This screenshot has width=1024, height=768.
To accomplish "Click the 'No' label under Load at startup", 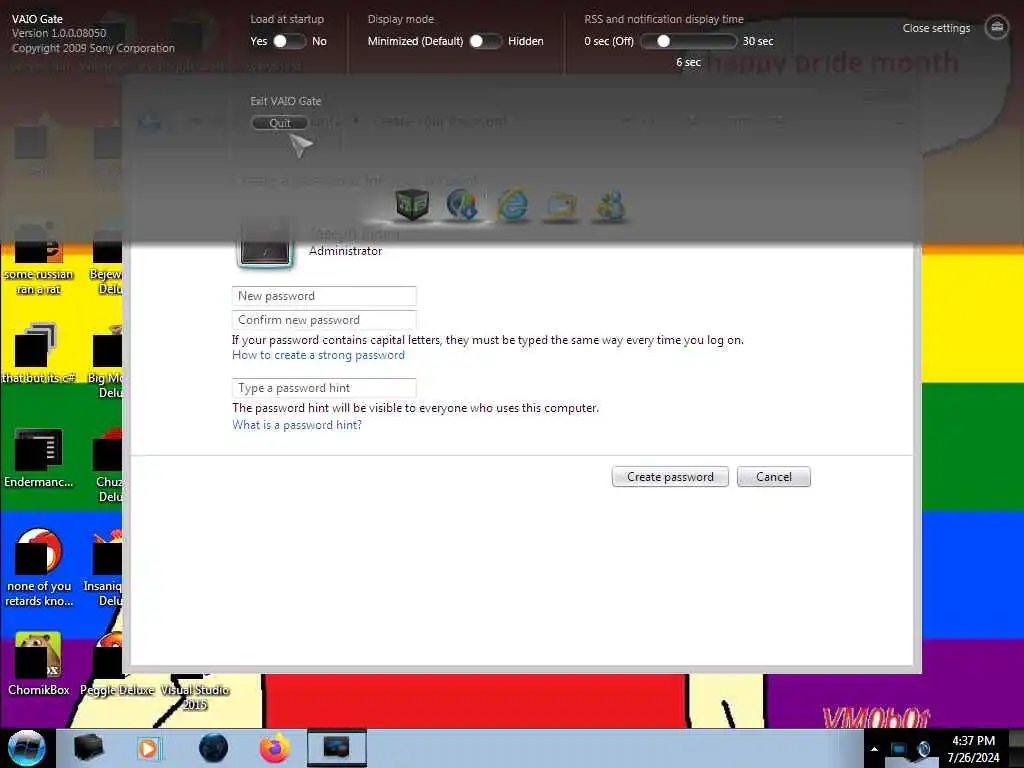I will click(x=319, y=41).
